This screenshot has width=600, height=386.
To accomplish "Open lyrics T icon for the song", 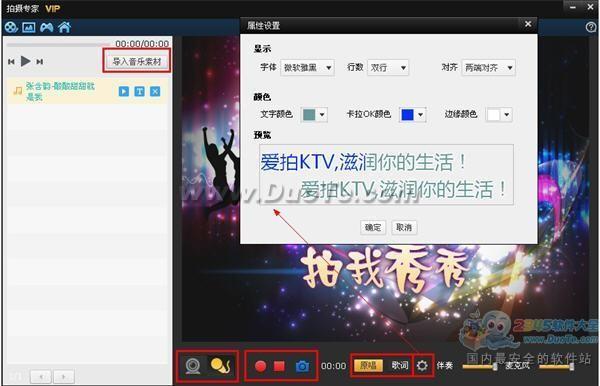I will (x=139, y=91).
